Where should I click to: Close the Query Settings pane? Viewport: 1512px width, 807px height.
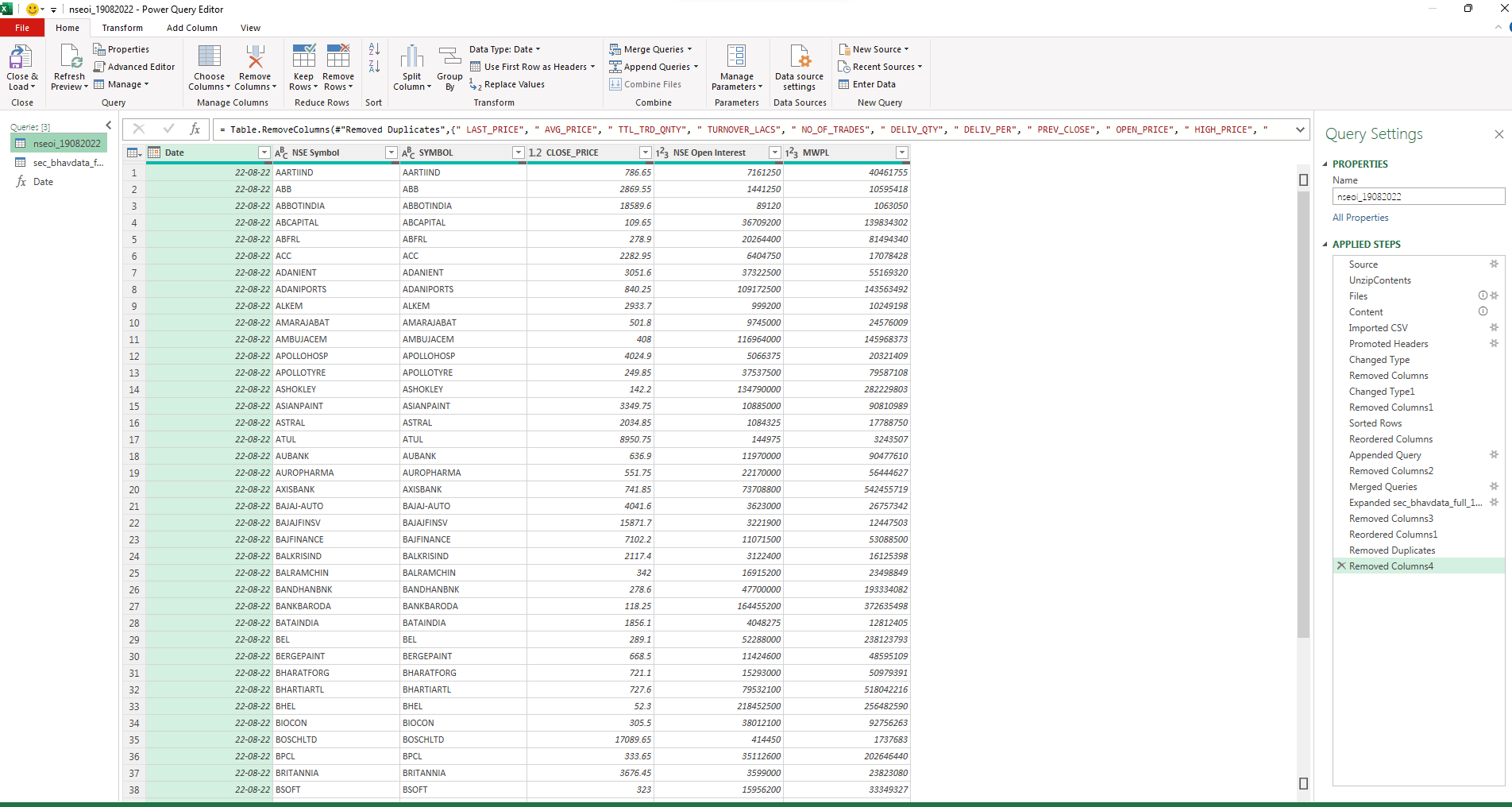pos(1498,134)
